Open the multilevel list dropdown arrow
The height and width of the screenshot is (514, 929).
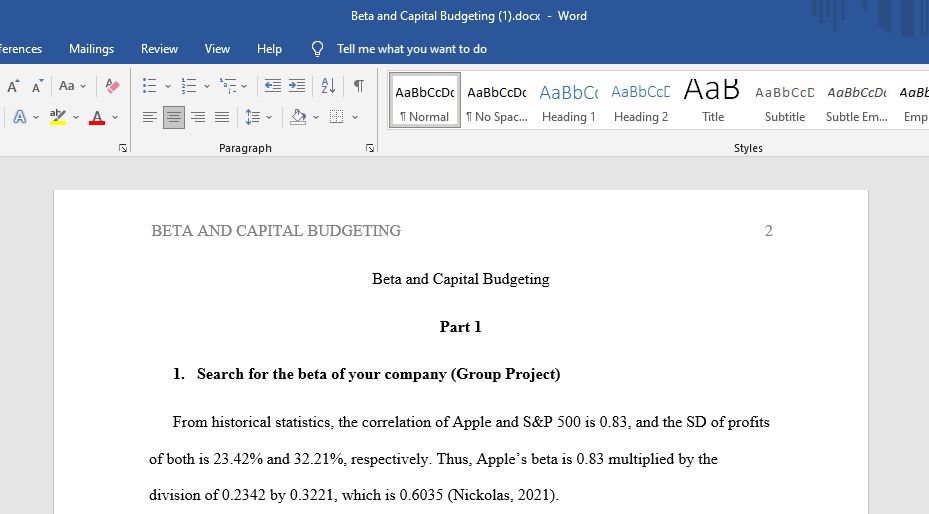pyautogui.click(x=244, y=86)
